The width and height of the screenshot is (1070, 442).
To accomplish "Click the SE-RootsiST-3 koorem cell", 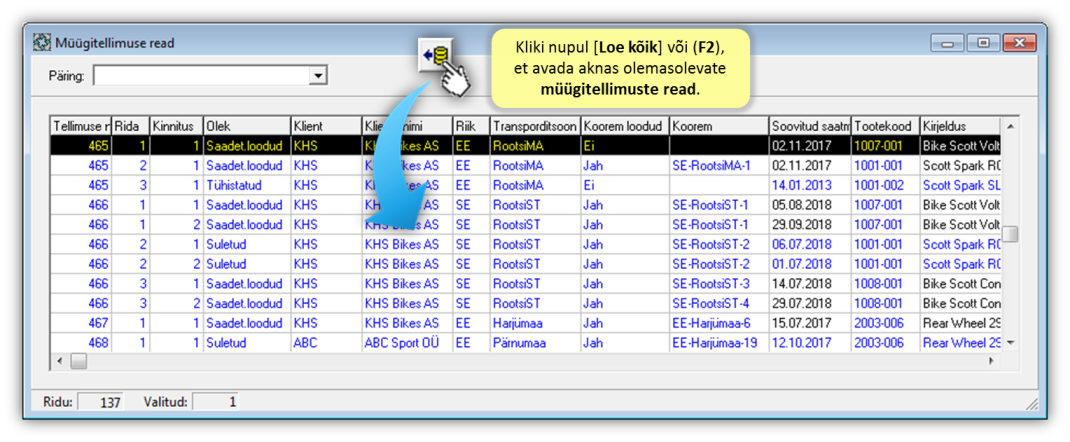I will [x=717, y=284].
